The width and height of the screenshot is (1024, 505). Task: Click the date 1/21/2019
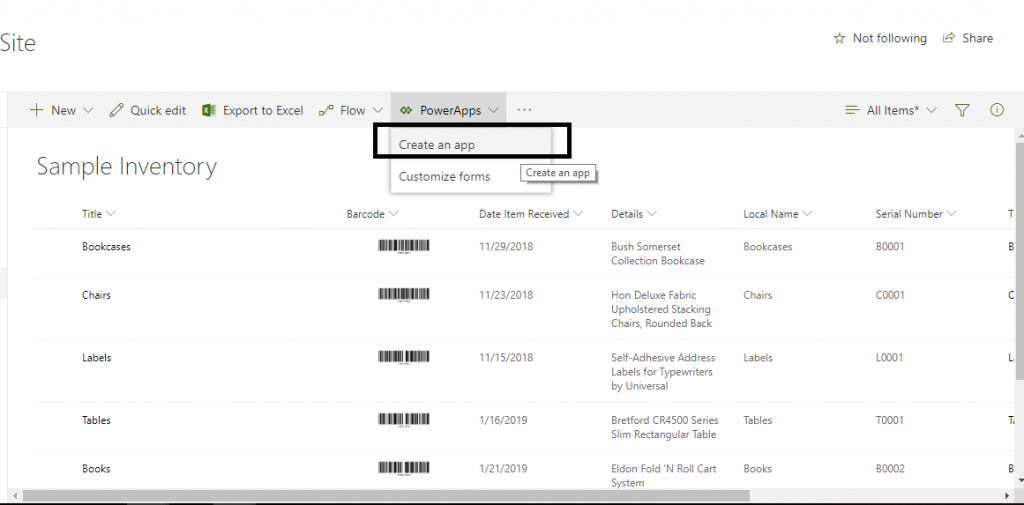point(504,468)
